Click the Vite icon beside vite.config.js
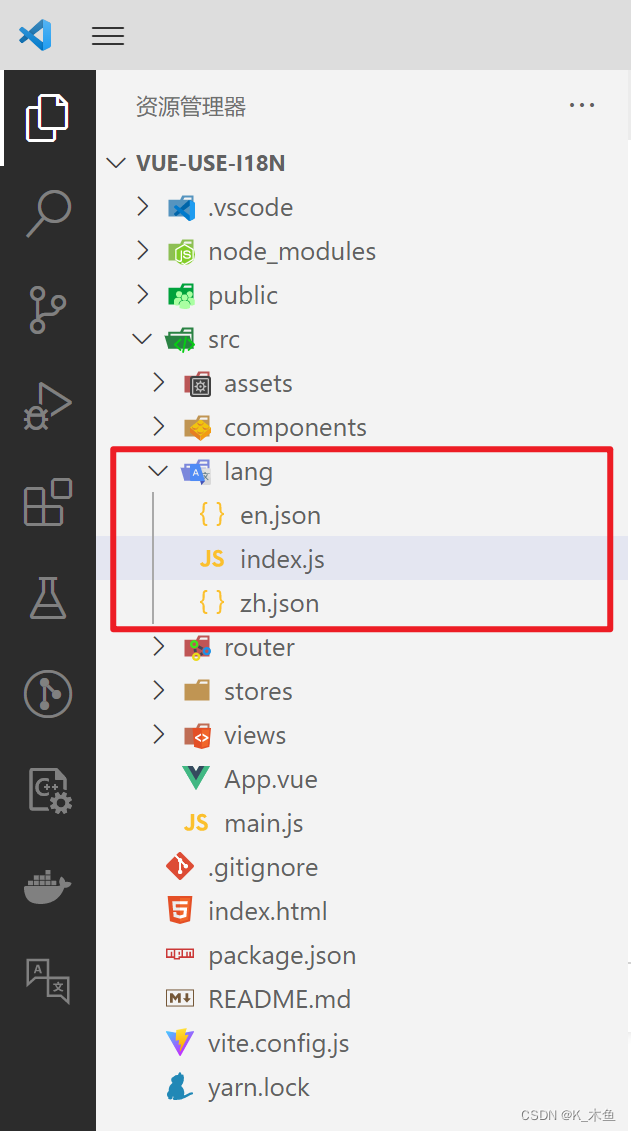 click(180, 1042)
